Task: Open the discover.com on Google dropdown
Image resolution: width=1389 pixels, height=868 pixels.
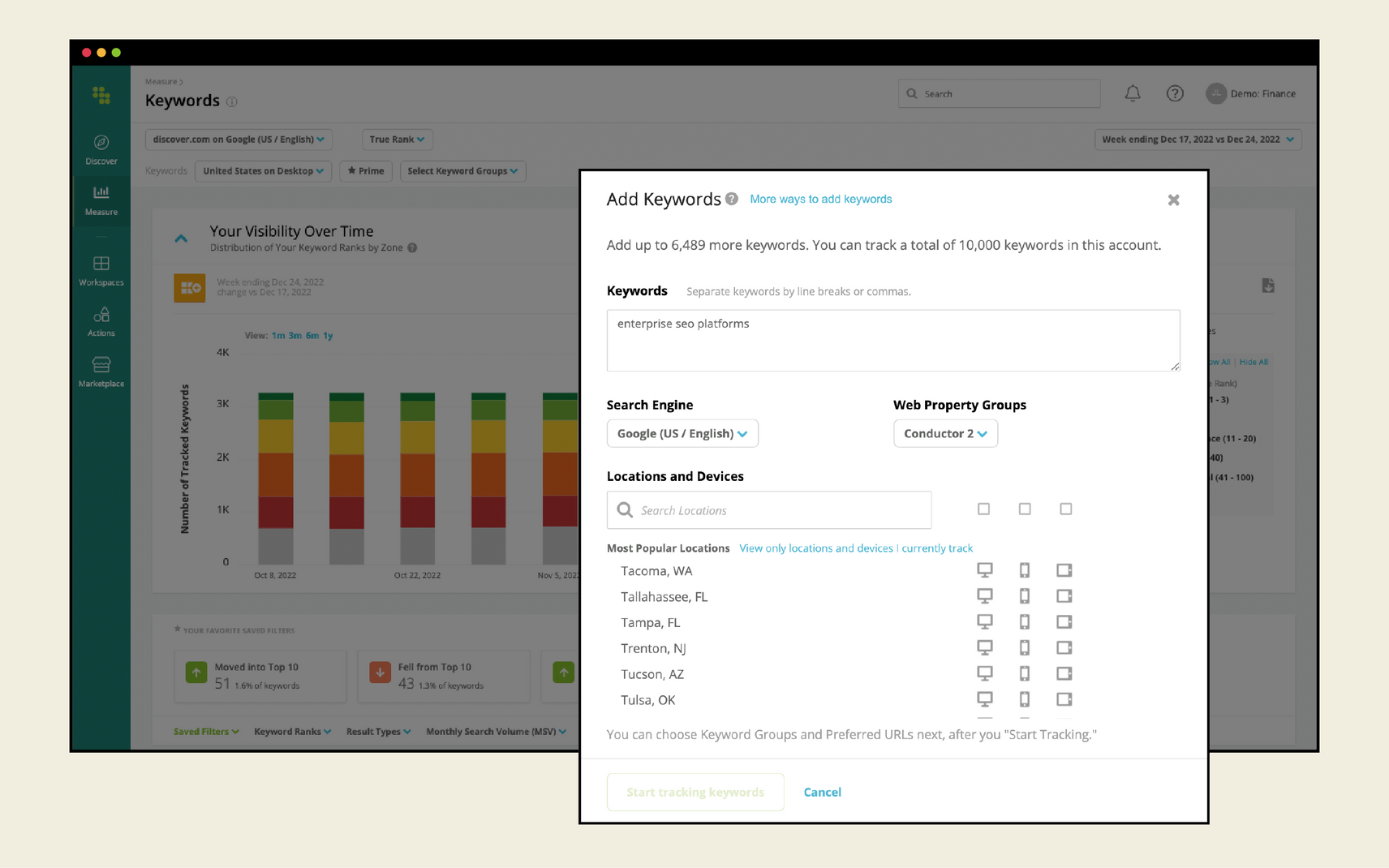Action: click(239, 140)
